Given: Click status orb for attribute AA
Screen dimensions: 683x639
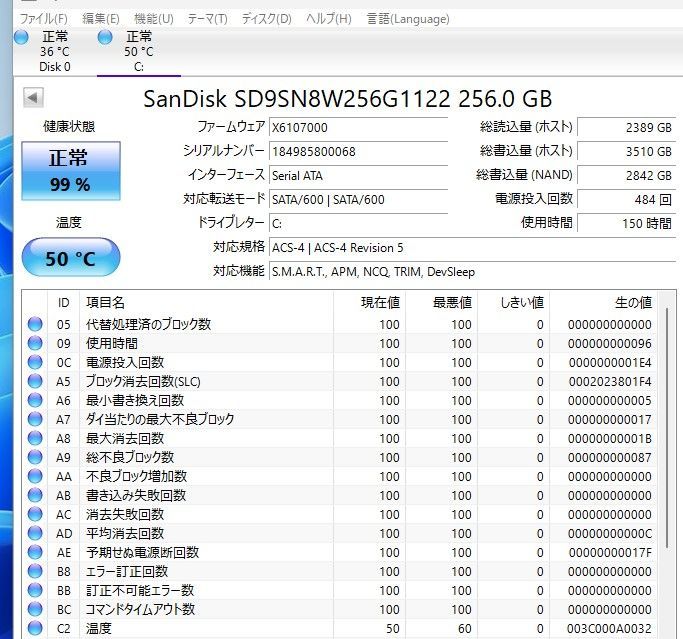Looking at the screenshot, I should coord(35,476).
